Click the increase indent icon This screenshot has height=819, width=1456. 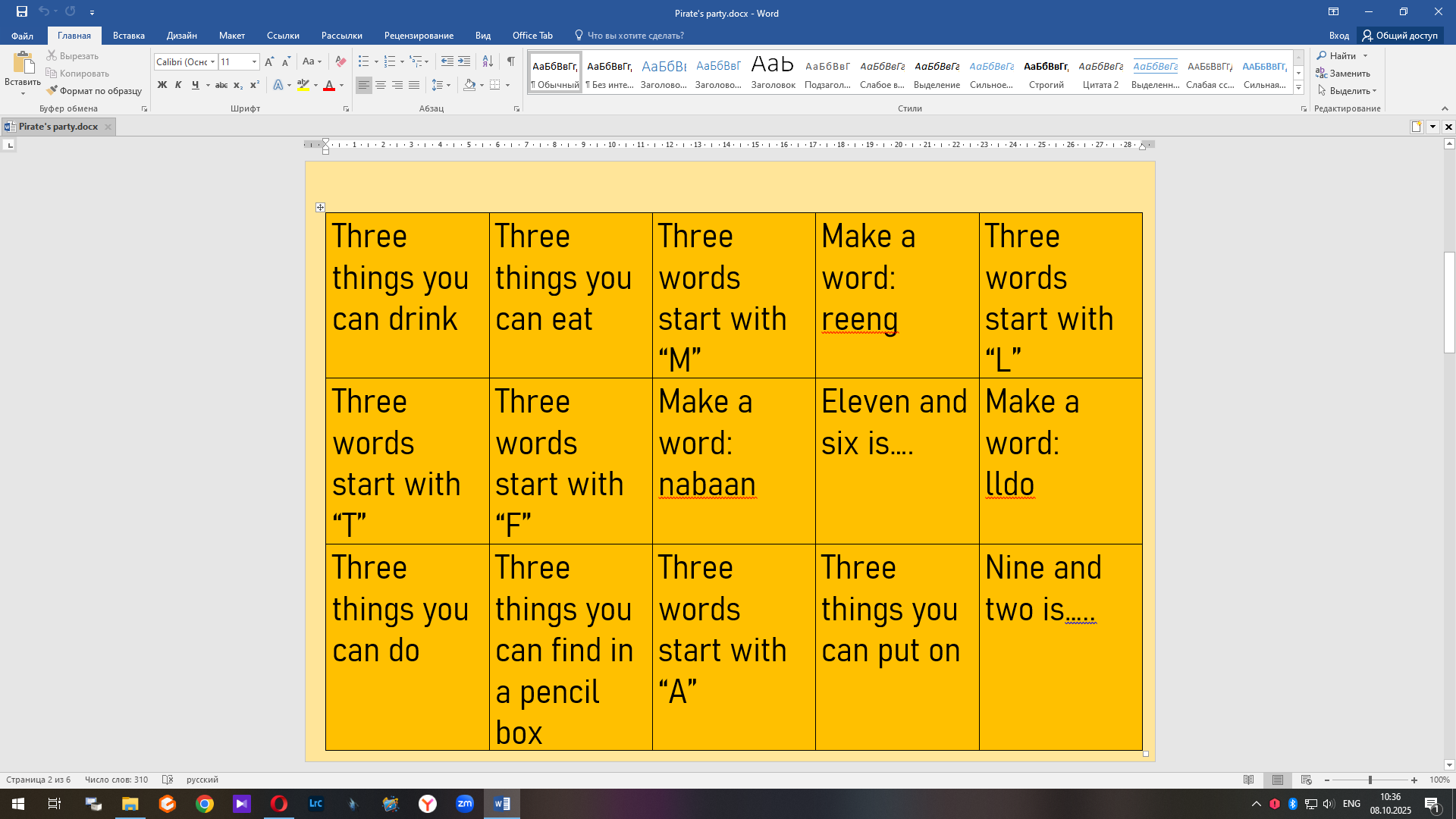coord(464,61)
